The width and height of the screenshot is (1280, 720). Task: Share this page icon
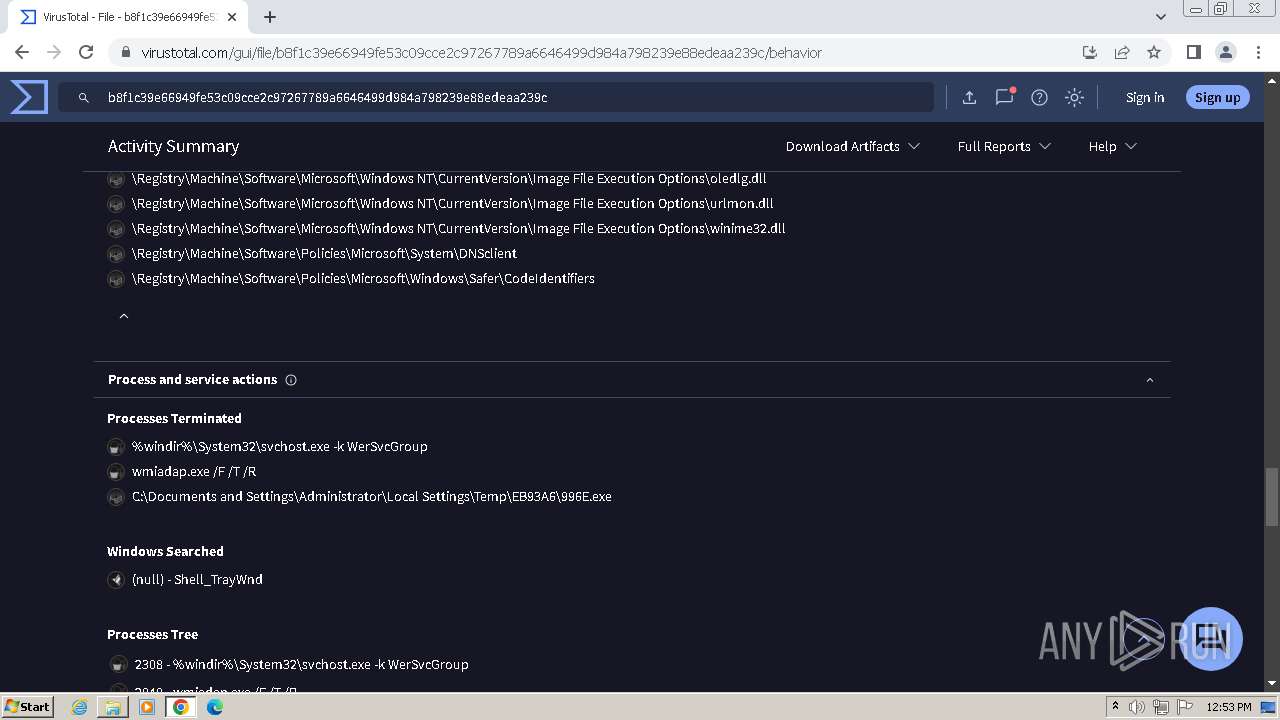1122,52
